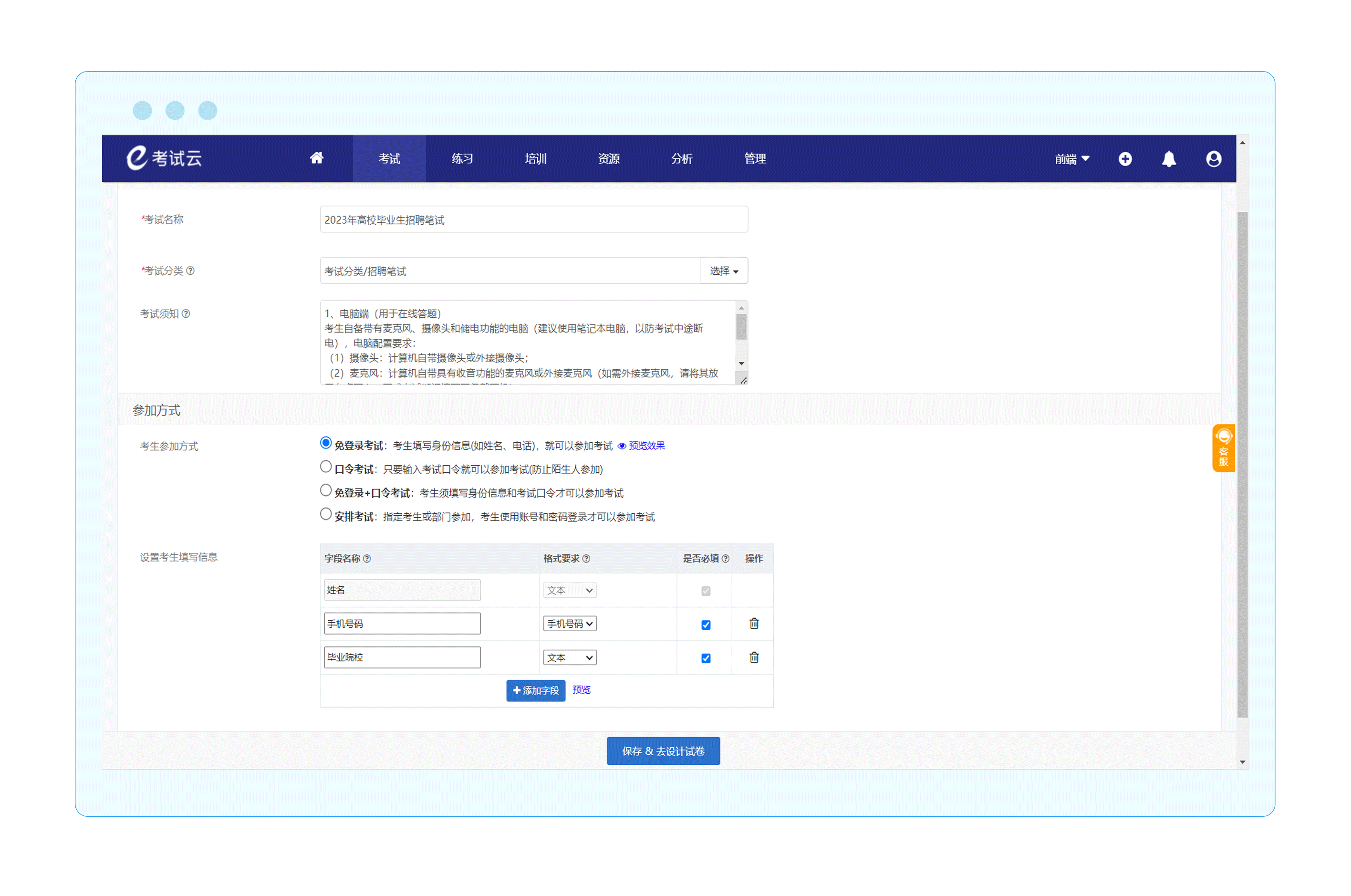1351x896 pixels.
Task: Click the 添加字段 button
Action: click(x=535, y=690)
